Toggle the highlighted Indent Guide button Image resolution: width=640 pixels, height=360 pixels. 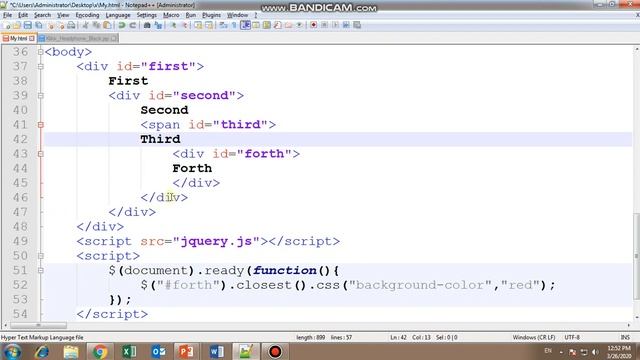pos(245,25)
